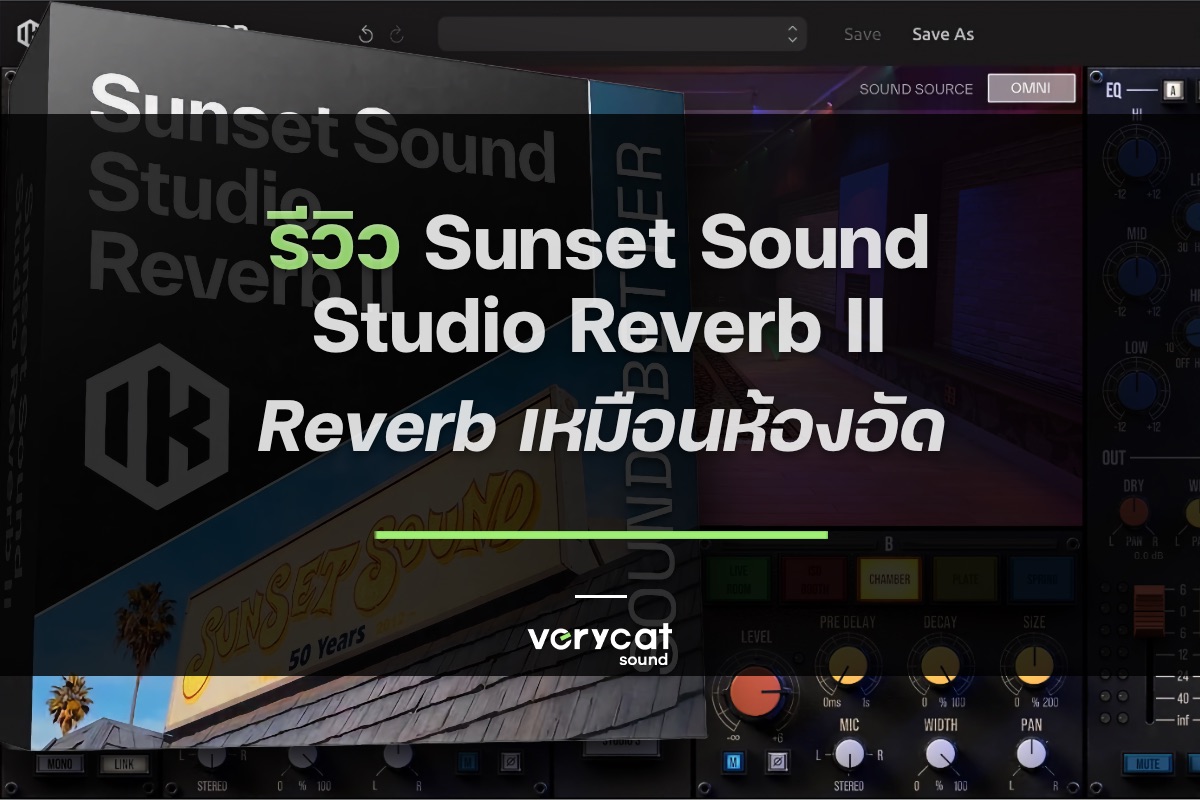Select the SPRING reverb type
Viewport: 1200px width, 800px height.
click(1041, 578)
